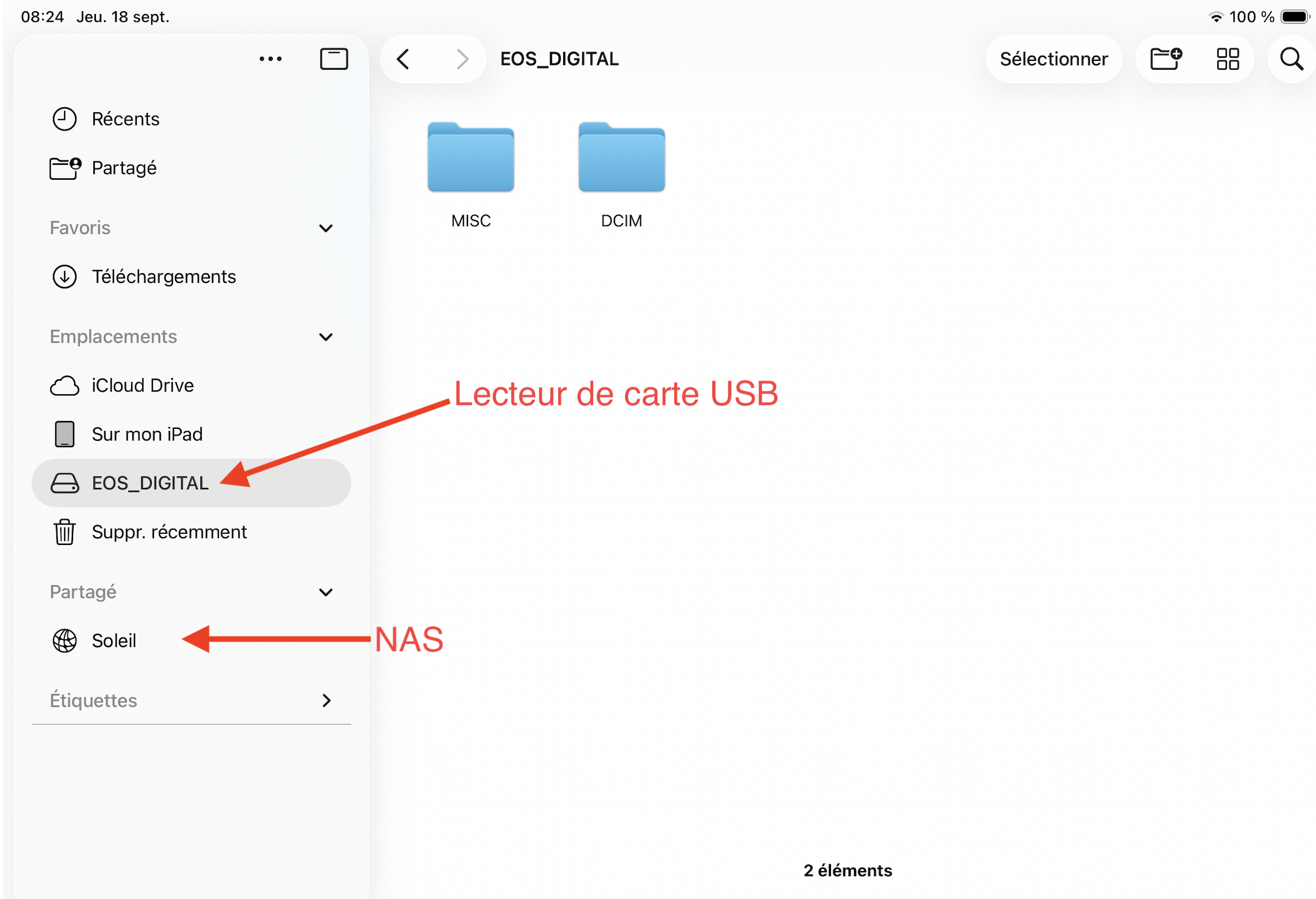This screenshot has width=1316, height=899.
Task: Open the ellipsis more options menu
Action: point(270,59)
